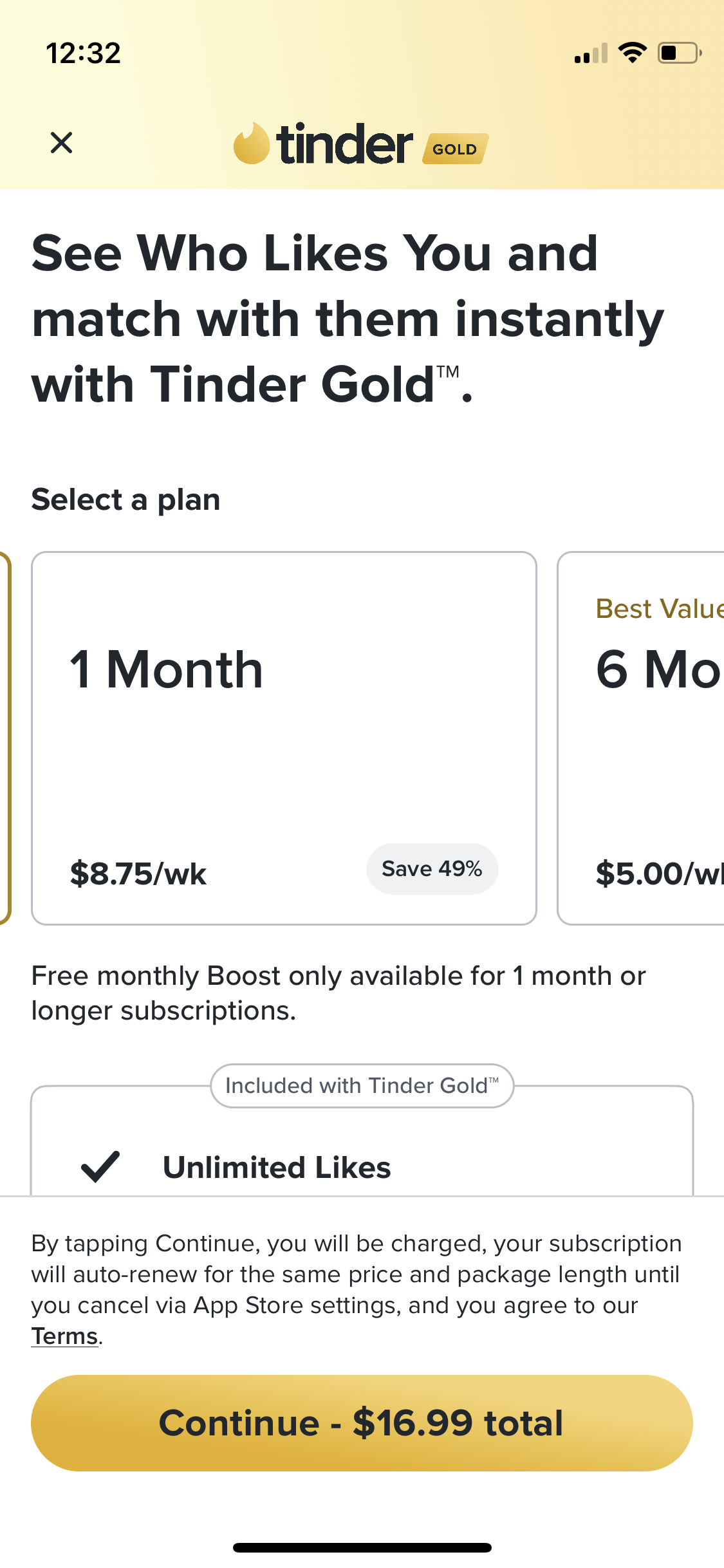Tap the cellular signal bars icon

tap(591, 54)
